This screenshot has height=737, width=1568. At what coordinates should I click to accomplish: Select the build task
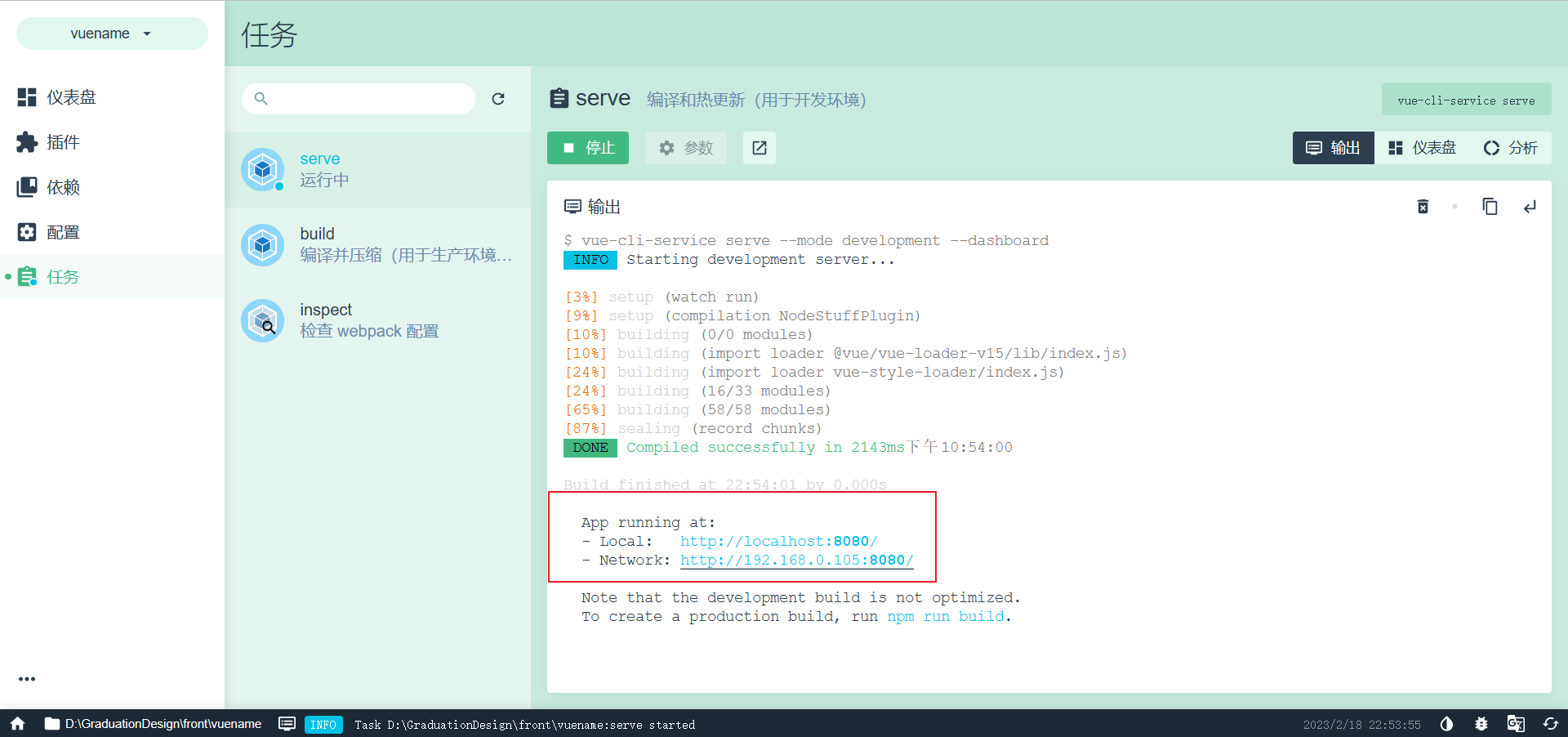coord(377,244)
